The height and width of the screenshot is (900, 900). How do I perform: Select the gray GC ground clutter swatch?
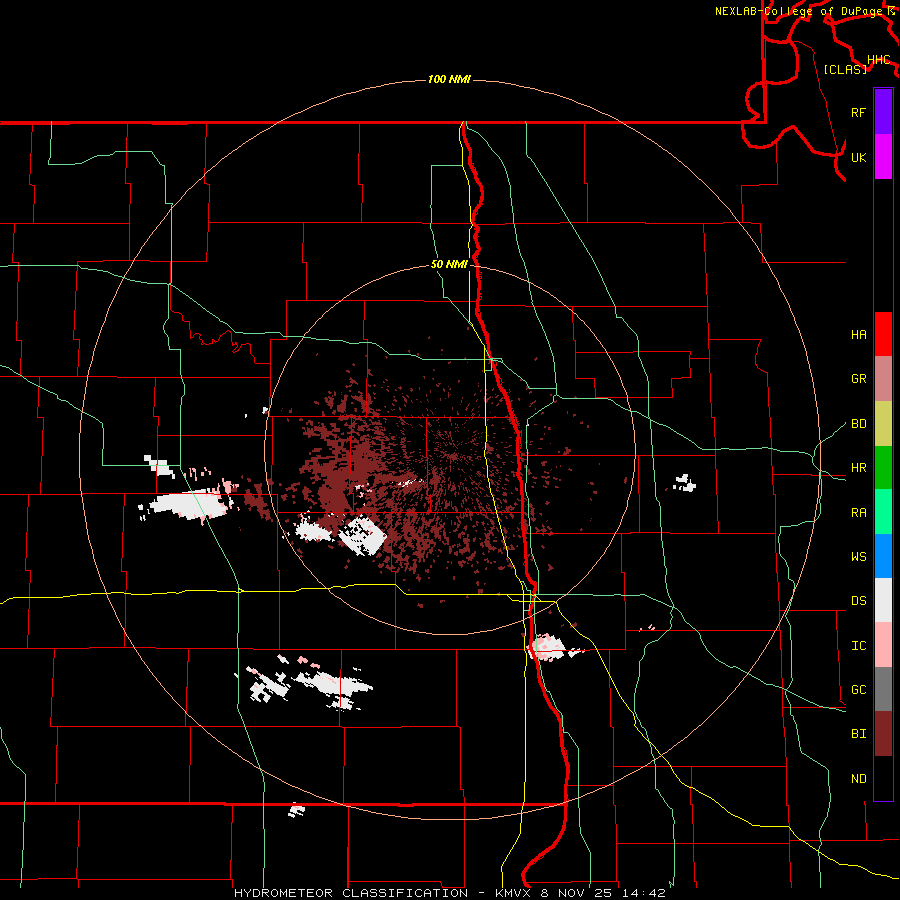pyautogui.click(x=883, y=689)
